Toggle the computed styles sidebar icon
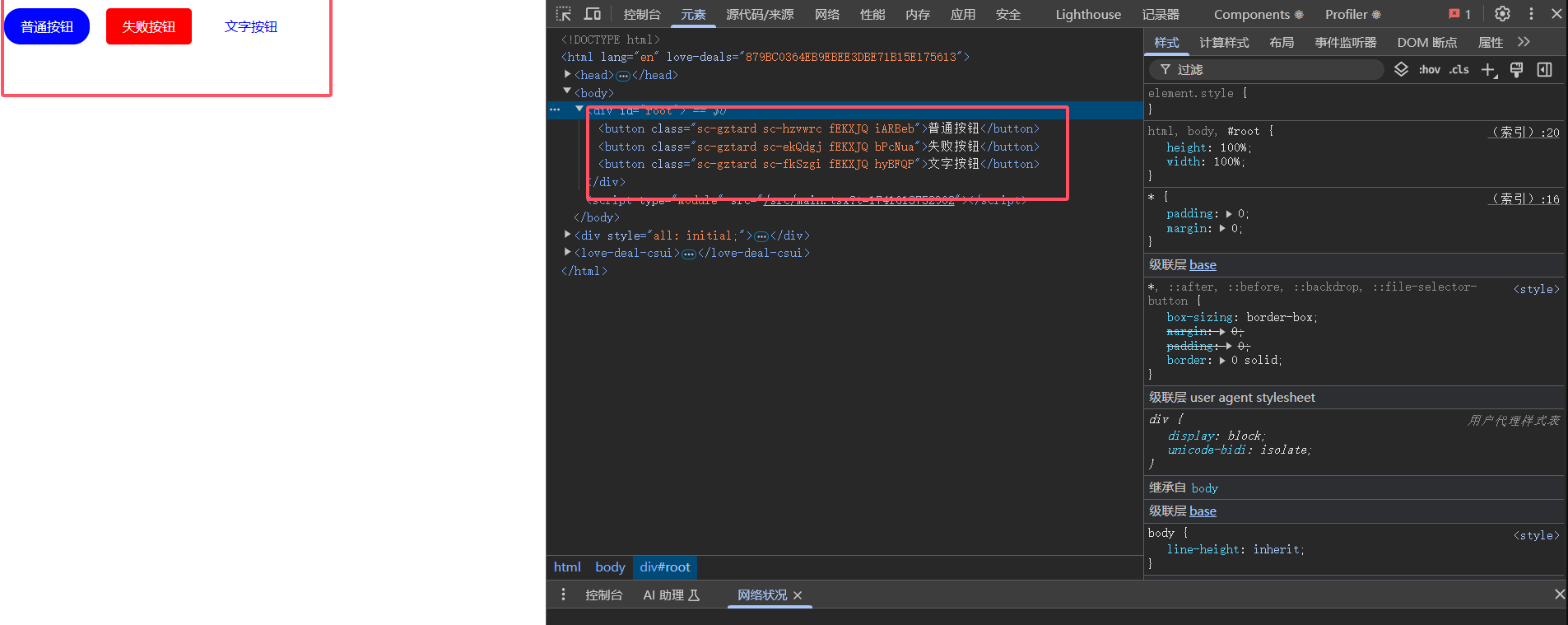The height and width of the screenshot is (625, 1568). pyautogui.click(x=1544, y=70)
